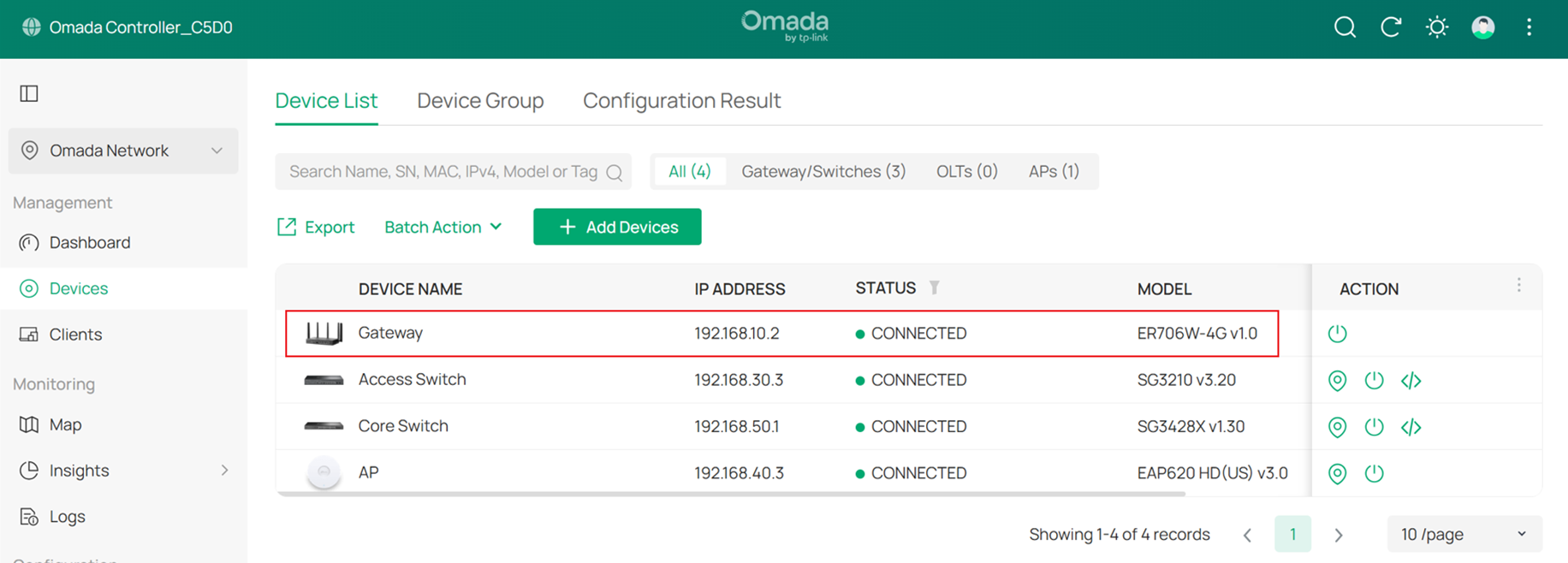This screenshot has width=1568, height=563.
Task: Open the Batch Action dropdown
Action: click(x=442, y=227)
